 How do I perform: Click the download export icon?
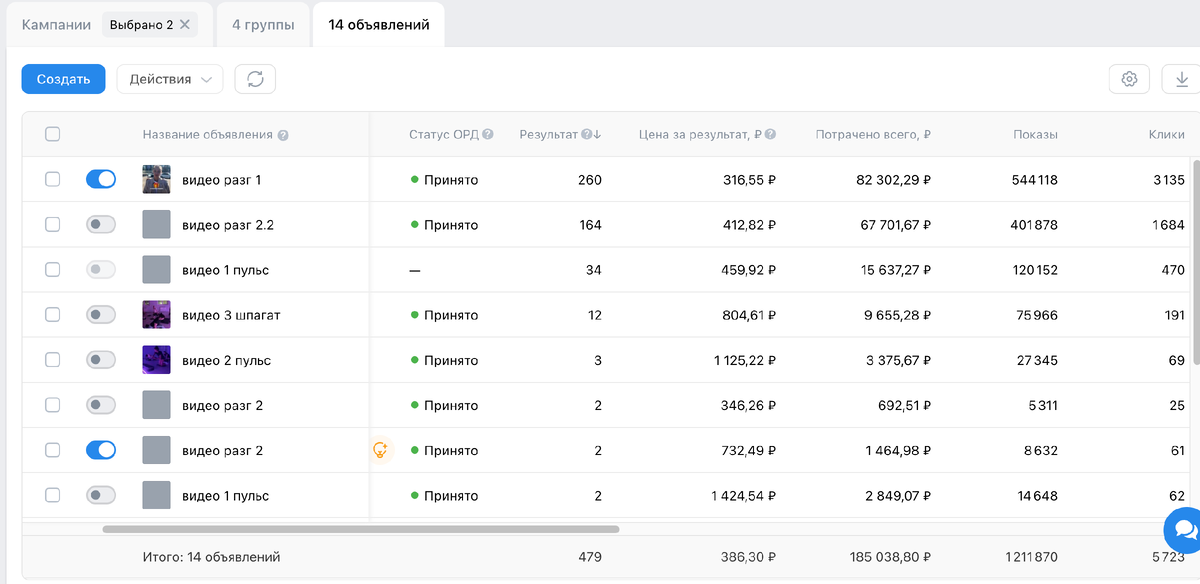pos(1181,79)
